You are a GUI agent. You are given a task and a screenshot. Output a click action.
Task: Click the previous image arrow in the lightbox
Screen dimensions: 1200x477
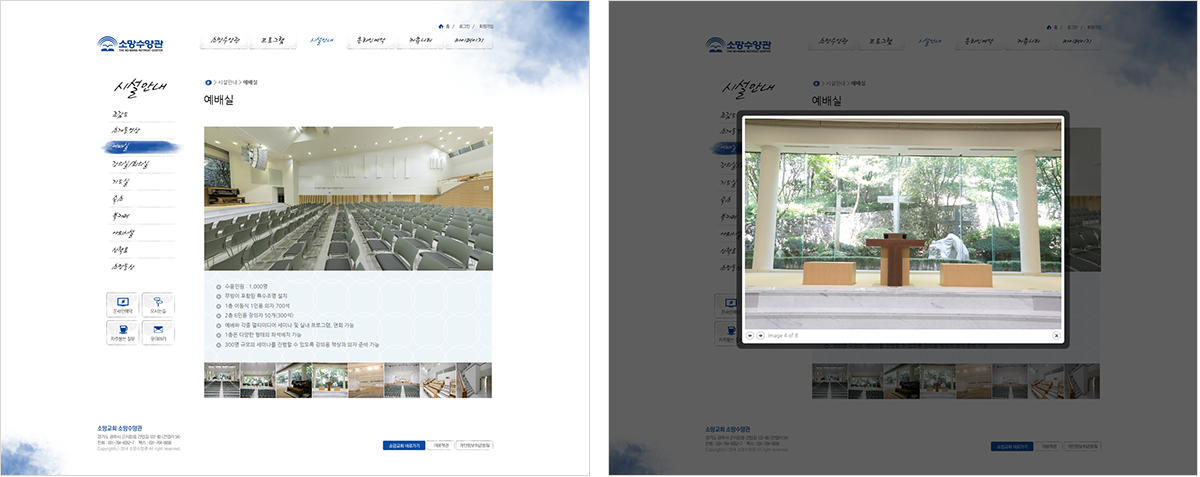750,336
